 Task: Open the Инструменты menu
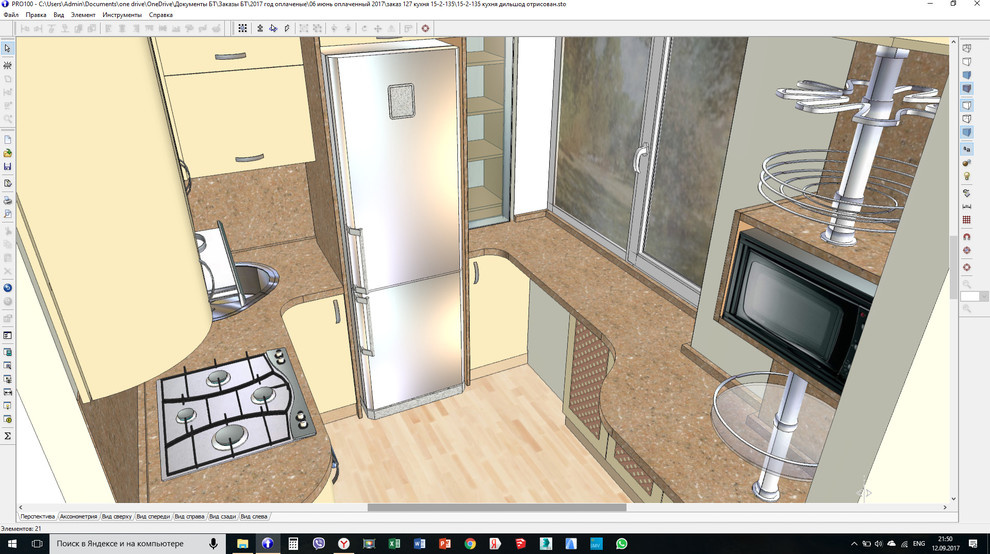point(121,15)
